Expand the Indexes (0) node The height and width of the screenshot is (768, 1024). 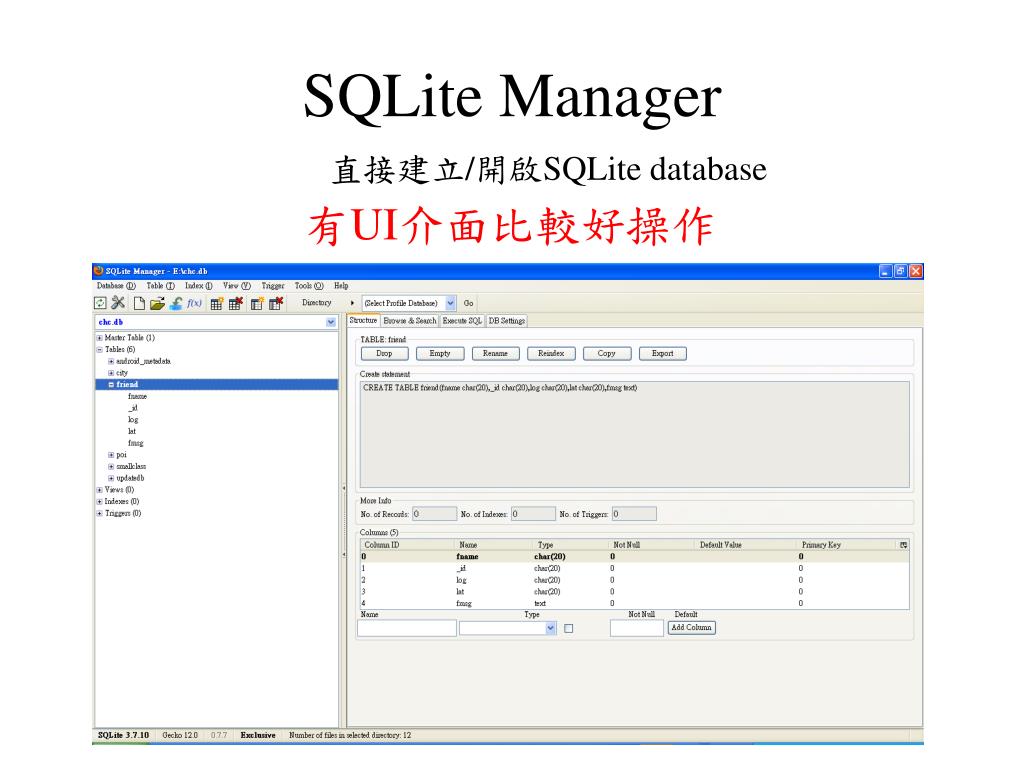(x=100, y=502)
